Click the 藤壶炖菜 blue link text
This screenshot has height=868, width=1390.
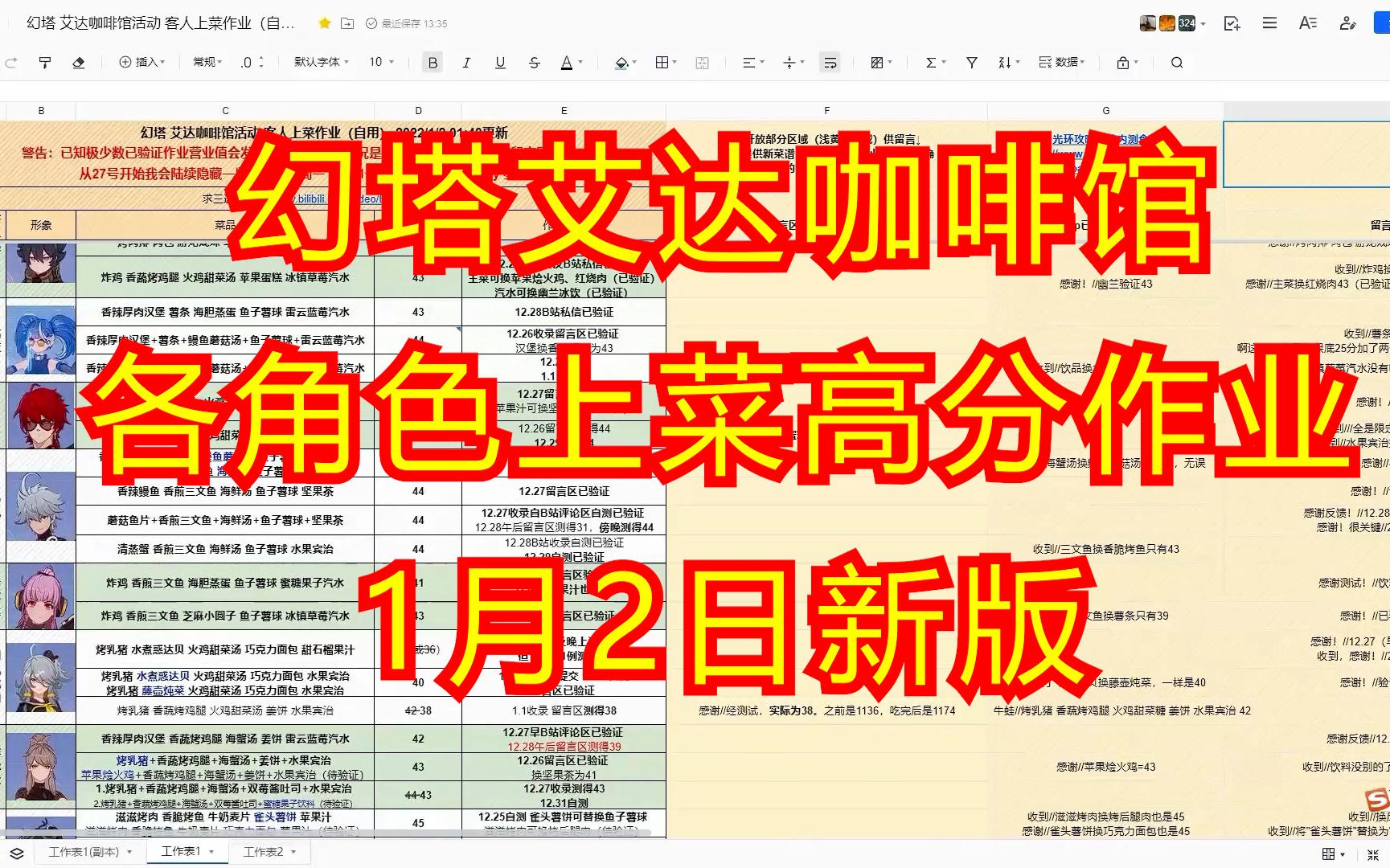[x=162, y=690]
